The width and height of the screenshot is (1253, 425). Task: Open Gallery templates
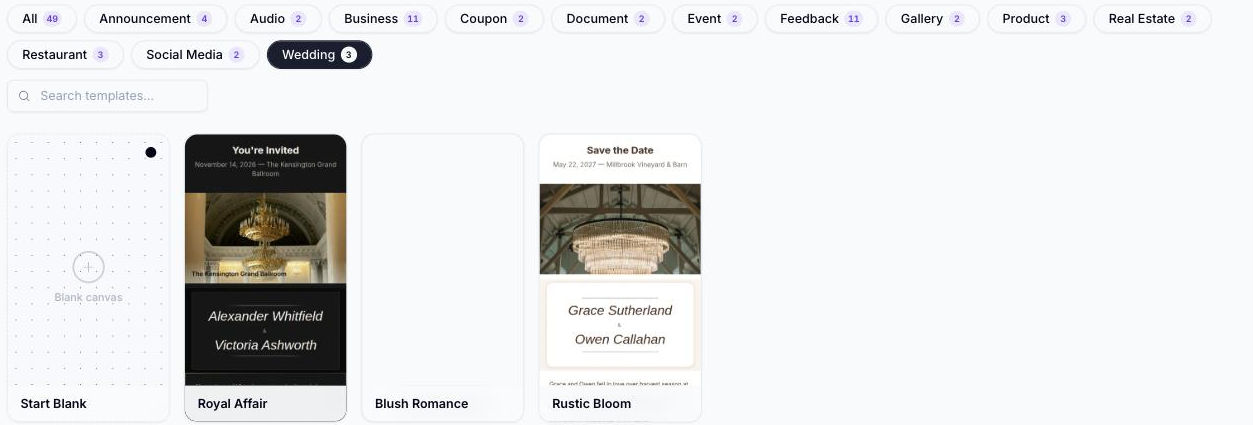tap(932, 19)
